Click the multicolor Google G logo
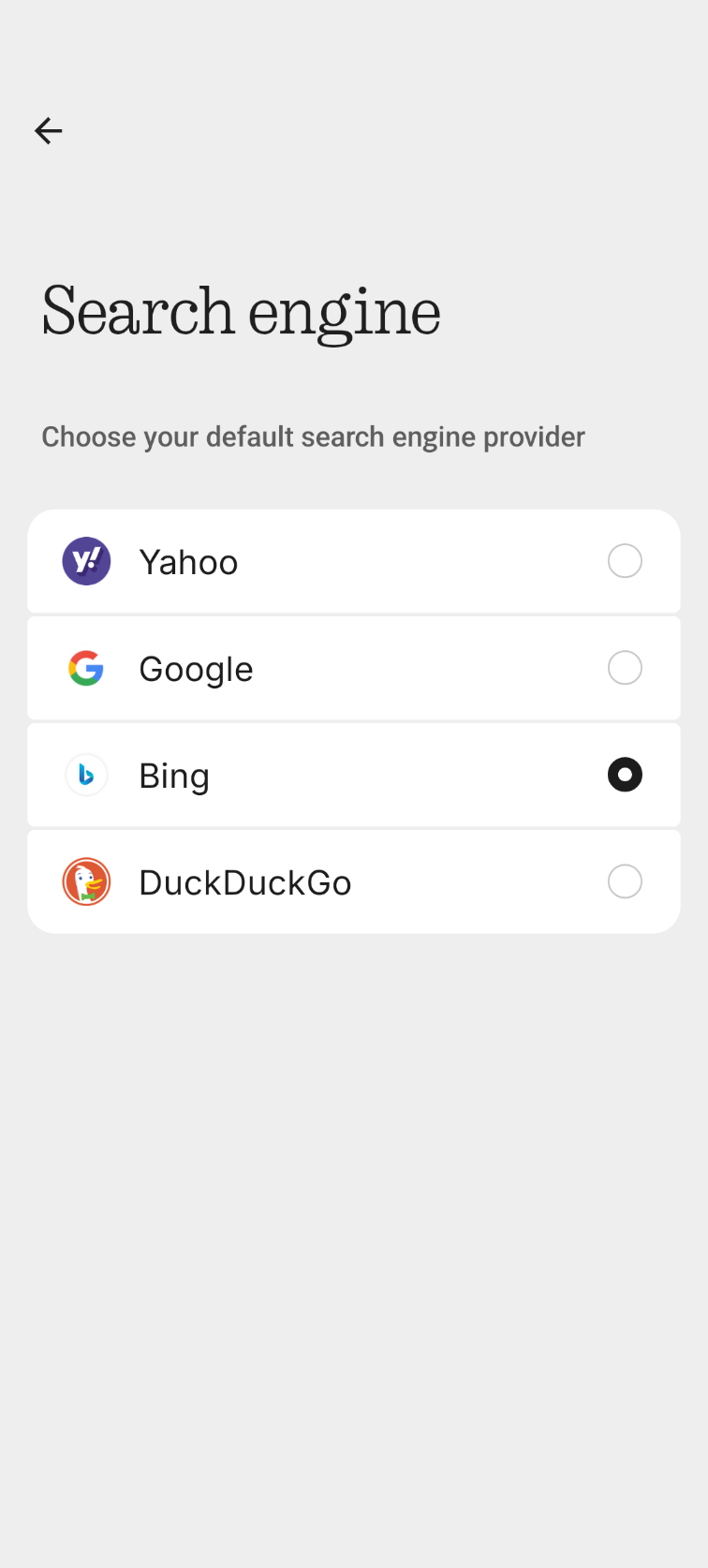 (x=86, y=668)
